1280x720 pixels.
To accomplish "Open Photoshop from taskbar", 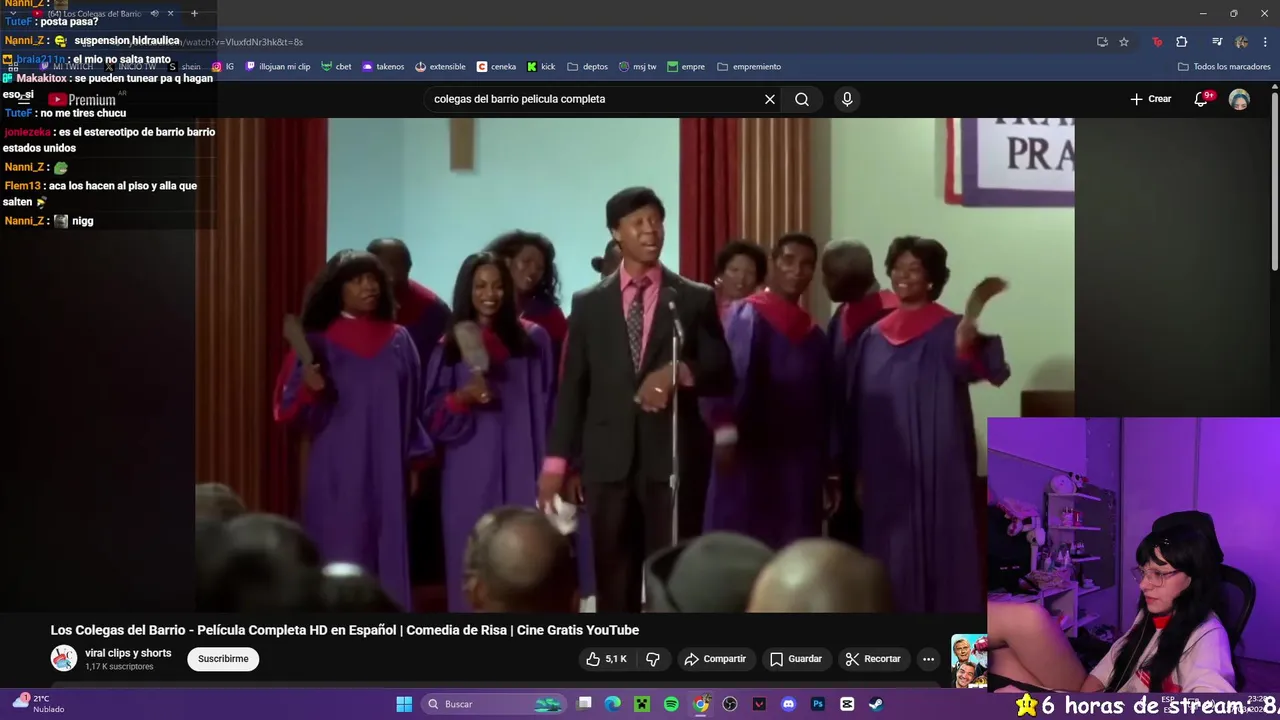I will (x=818, y=704).
